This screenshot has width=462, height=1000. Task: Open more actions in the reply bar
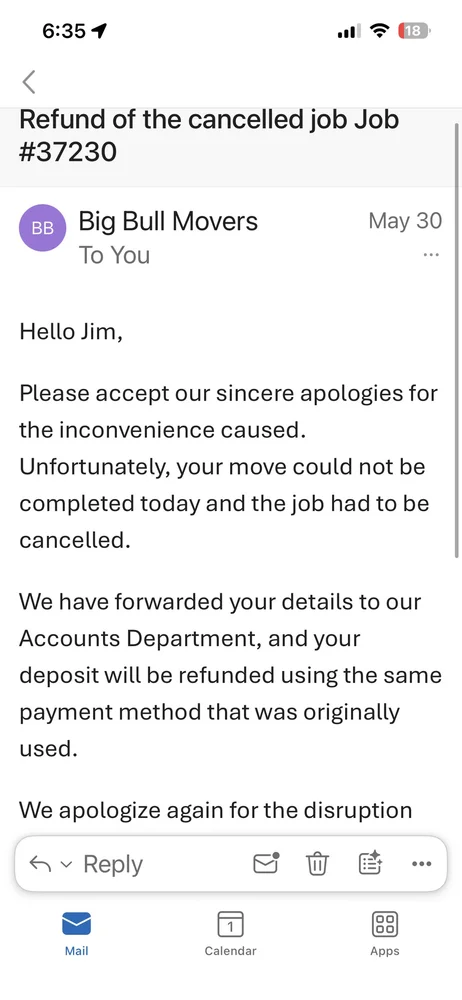point(422,864)
